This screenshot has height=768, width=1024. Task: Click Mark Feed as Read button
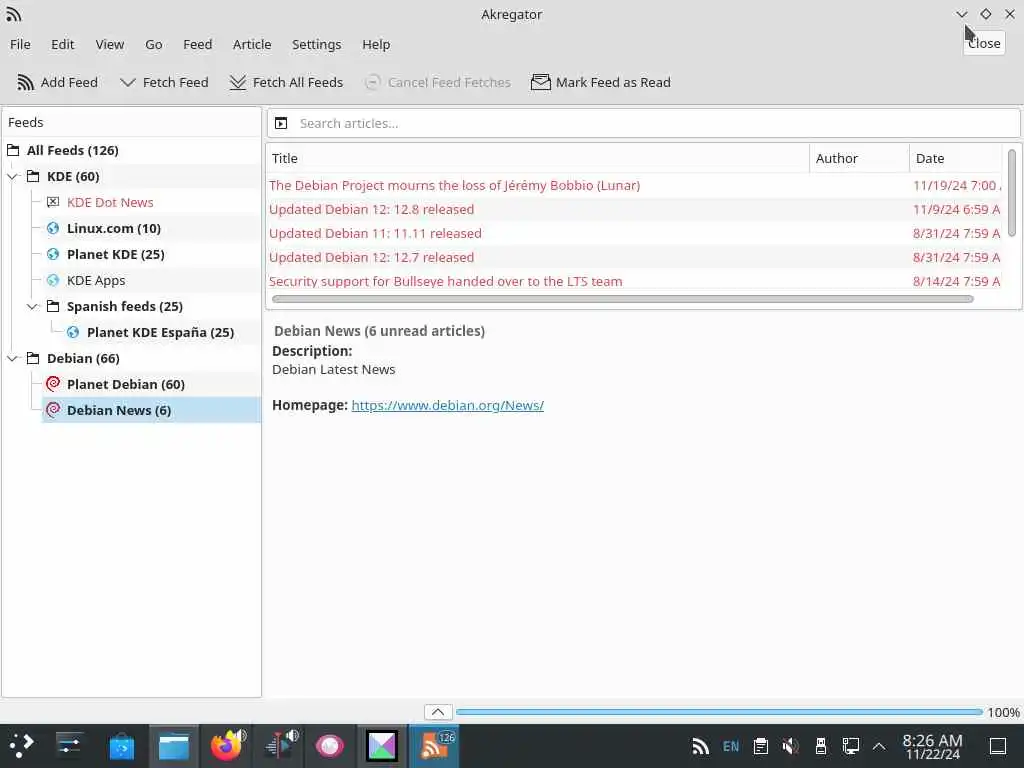click(x=601, y=82)
